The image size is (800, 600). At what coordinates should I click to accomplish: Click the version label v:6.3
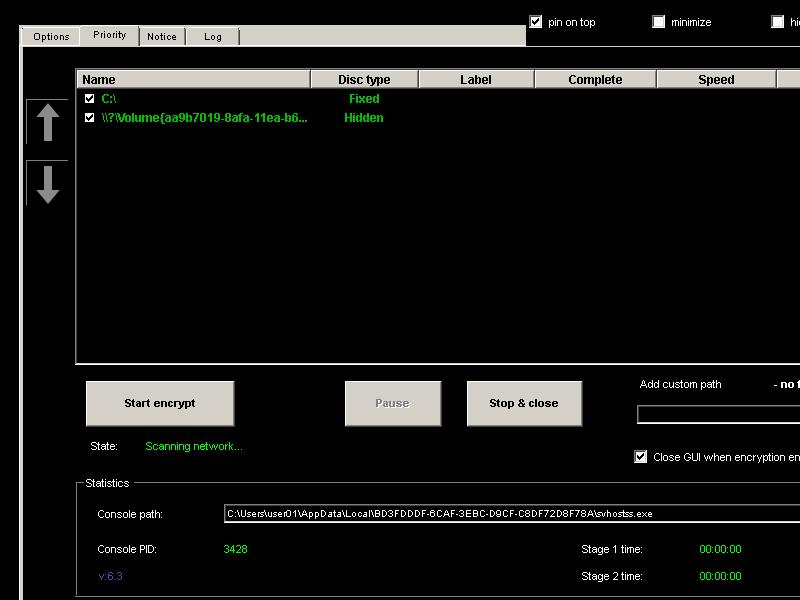[x=110, y=576]
